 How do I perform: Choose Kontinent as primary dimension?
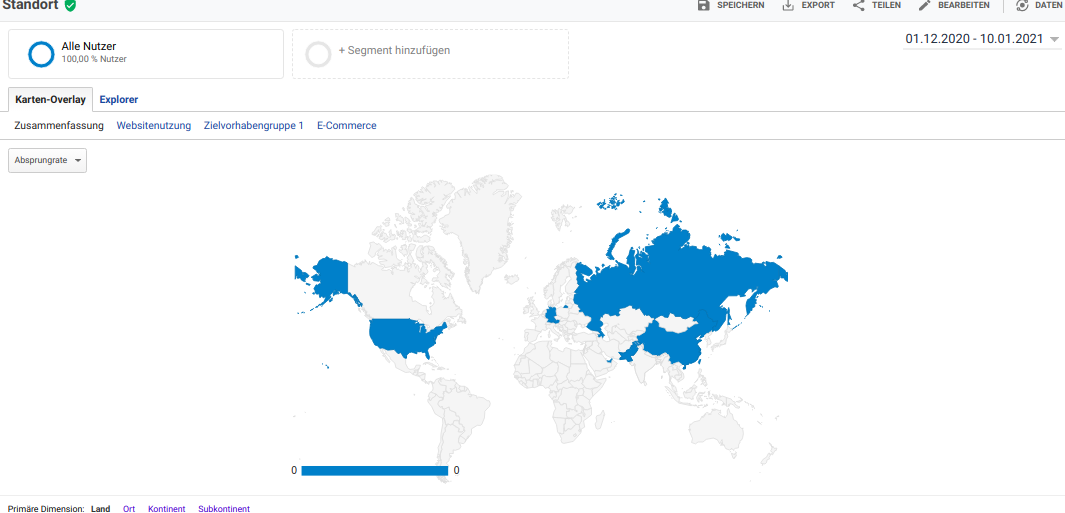point(166,508)
